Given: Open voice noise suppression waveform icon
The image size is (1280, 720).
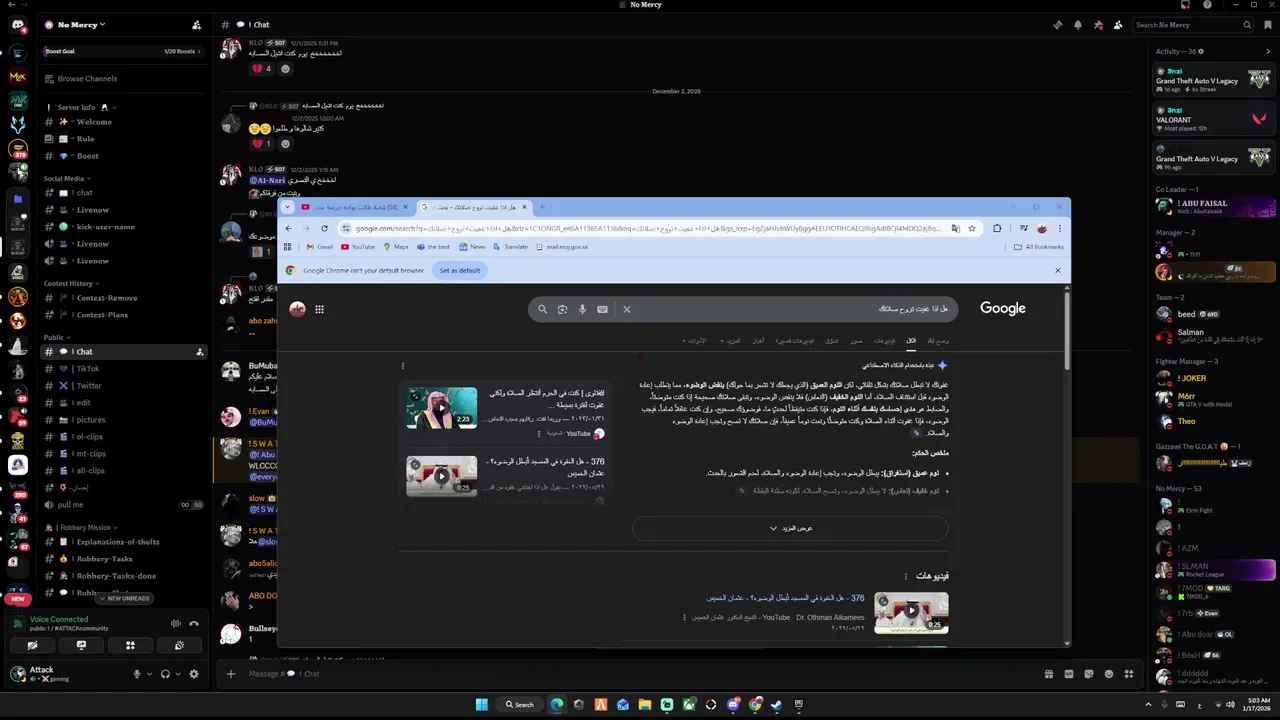Looking at the screenshot, I should coord(176,623).
